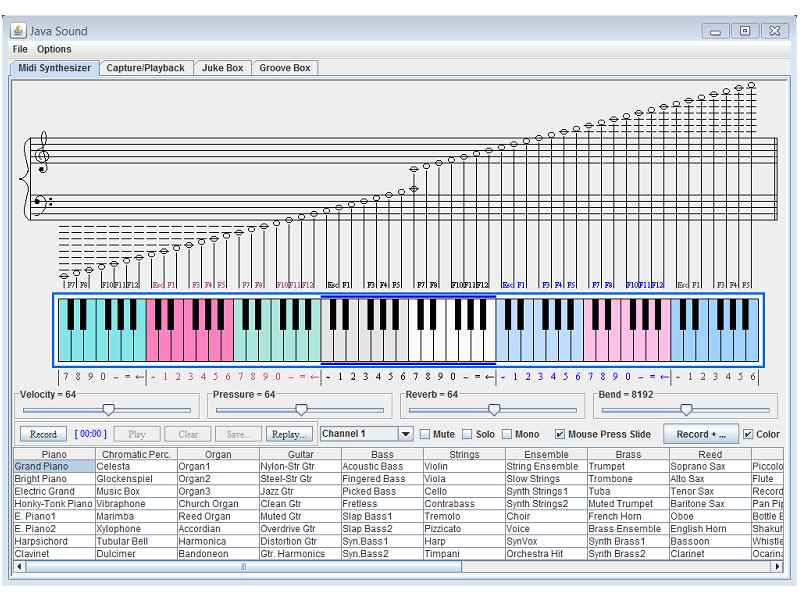Click the Replay... button
800x600 pixels.
click(x=289, y=434)
